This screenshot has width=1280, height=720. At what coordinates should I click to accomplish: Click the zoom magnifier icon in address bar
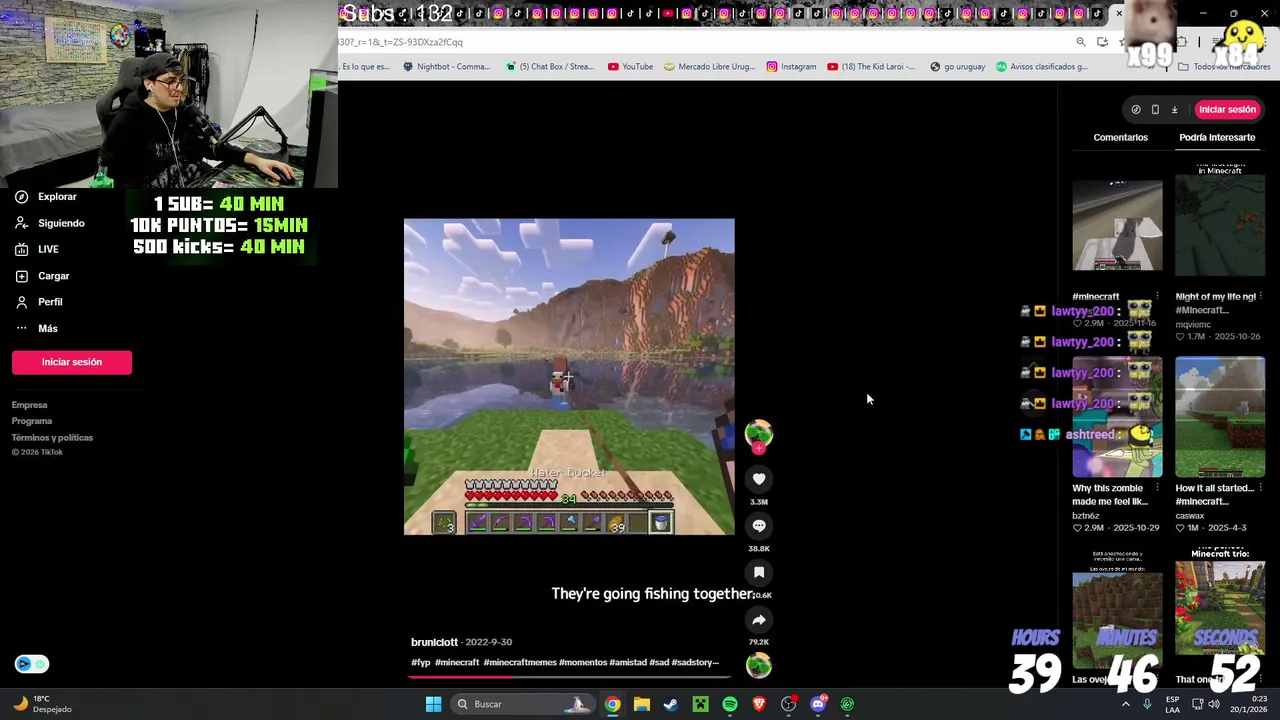[1081, 42]
